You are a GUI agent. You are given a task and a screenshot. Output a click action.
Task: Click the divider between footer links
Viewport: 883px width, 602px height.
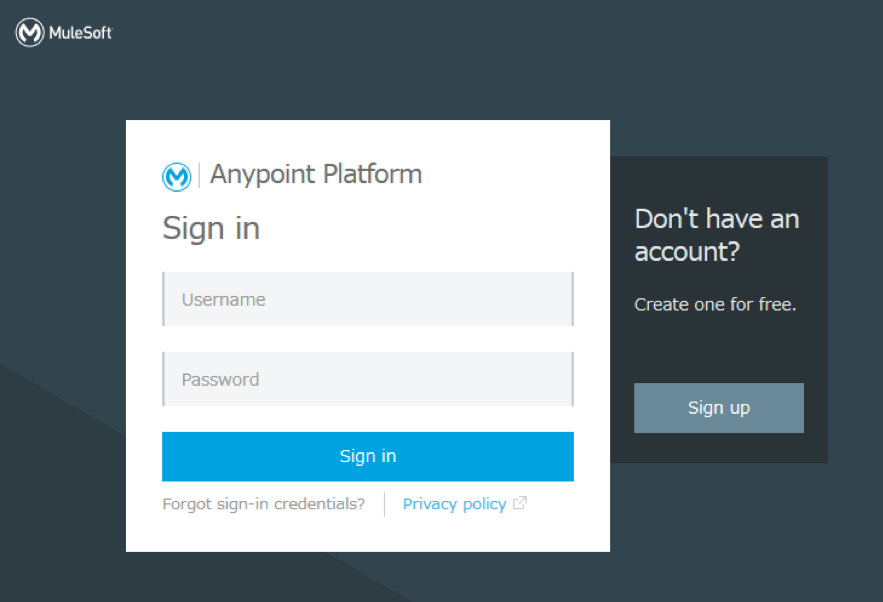tap(385, 504)
